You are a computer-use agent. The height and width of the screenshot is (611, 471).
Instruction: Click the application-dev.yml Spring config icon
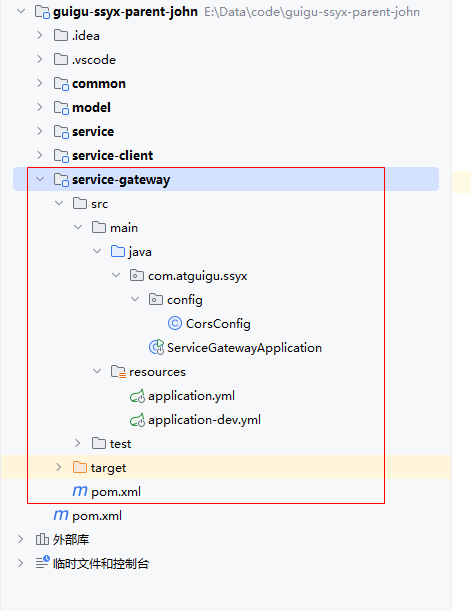click(137, 420)
